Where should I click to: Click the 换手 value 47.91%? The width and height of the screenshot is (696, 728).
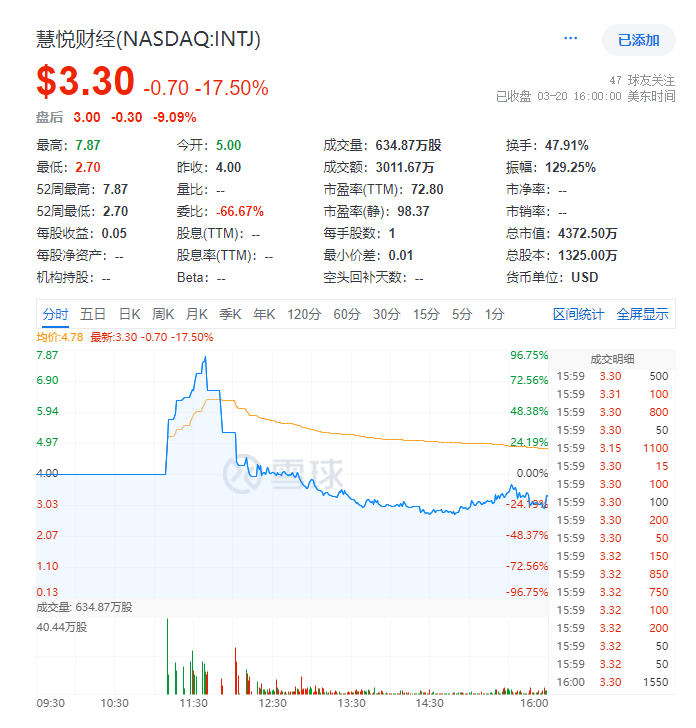[x=566, y=145]
